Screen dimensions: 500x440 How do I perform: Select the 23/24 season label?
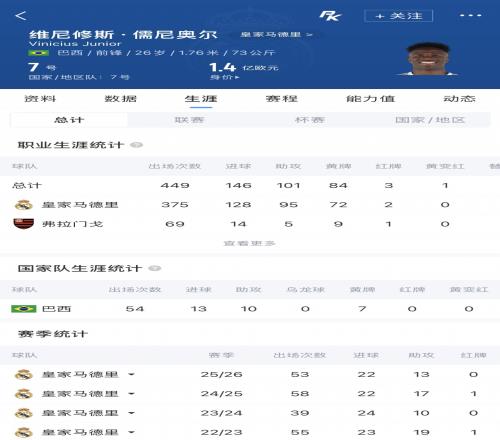[x=221, y=413]
